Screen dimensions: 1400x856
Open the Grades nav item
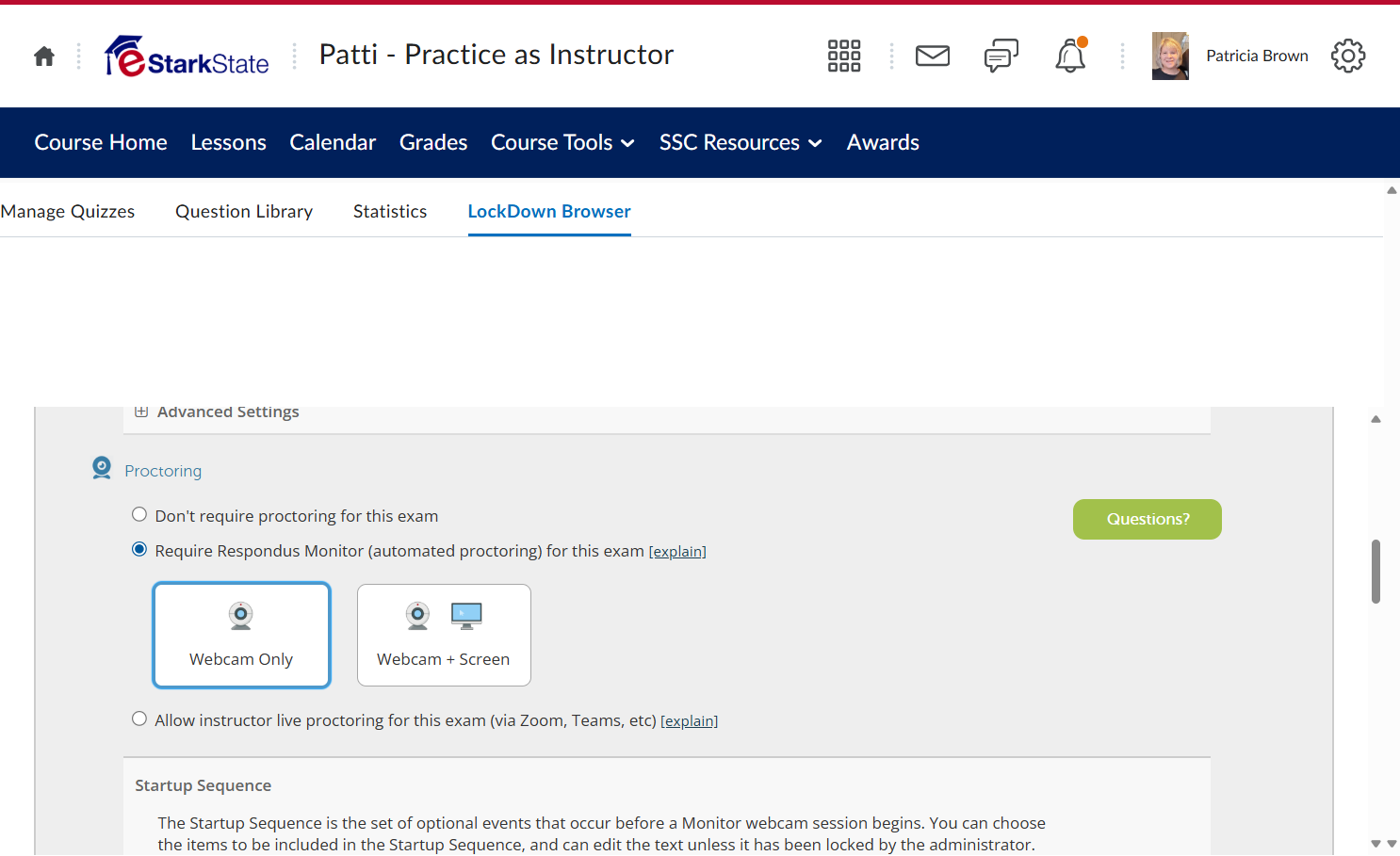tap(433, 142)
